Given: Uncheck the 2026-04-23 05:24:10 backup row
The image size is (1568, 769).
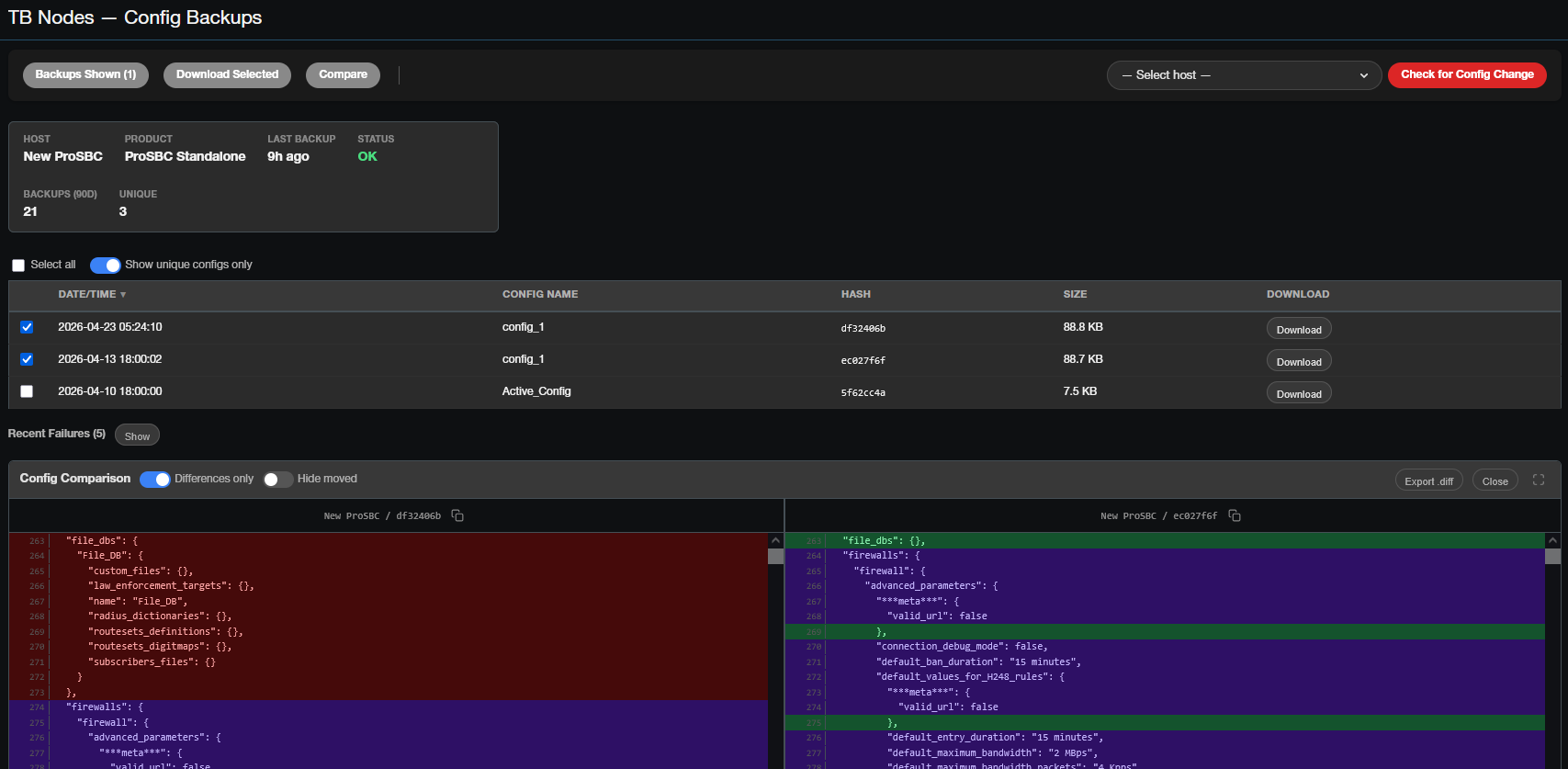Looking at the screenshot, I should coord(27,327).
